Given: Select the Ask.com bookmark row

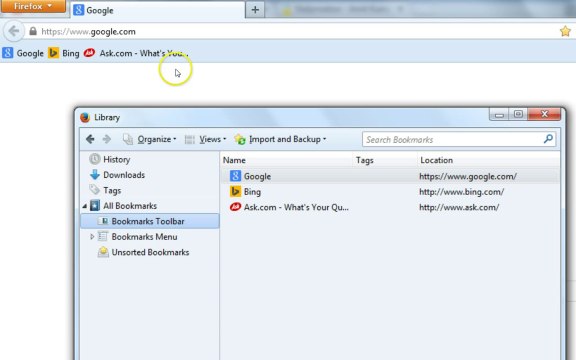Looking at the screenshot, I should tap(390, 207).
